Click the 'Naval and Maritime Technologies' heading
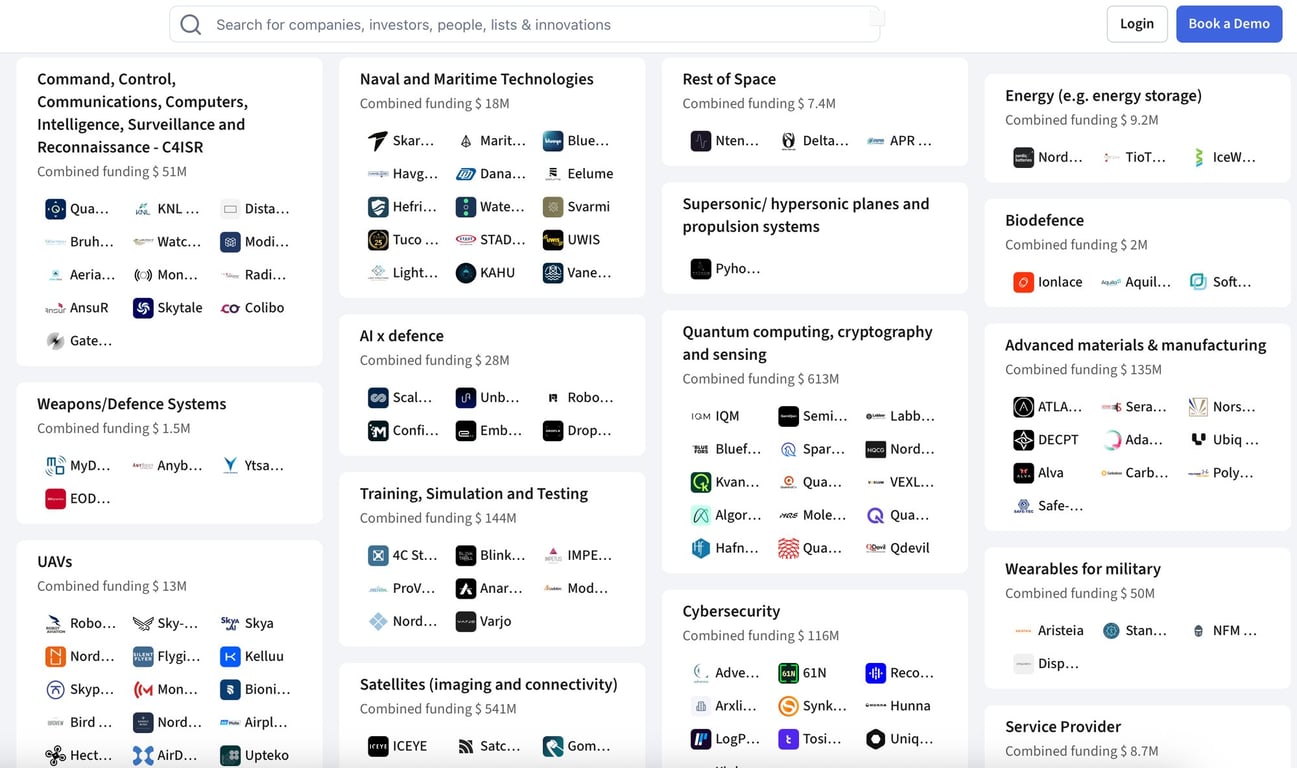 click(x=477, y=79)
